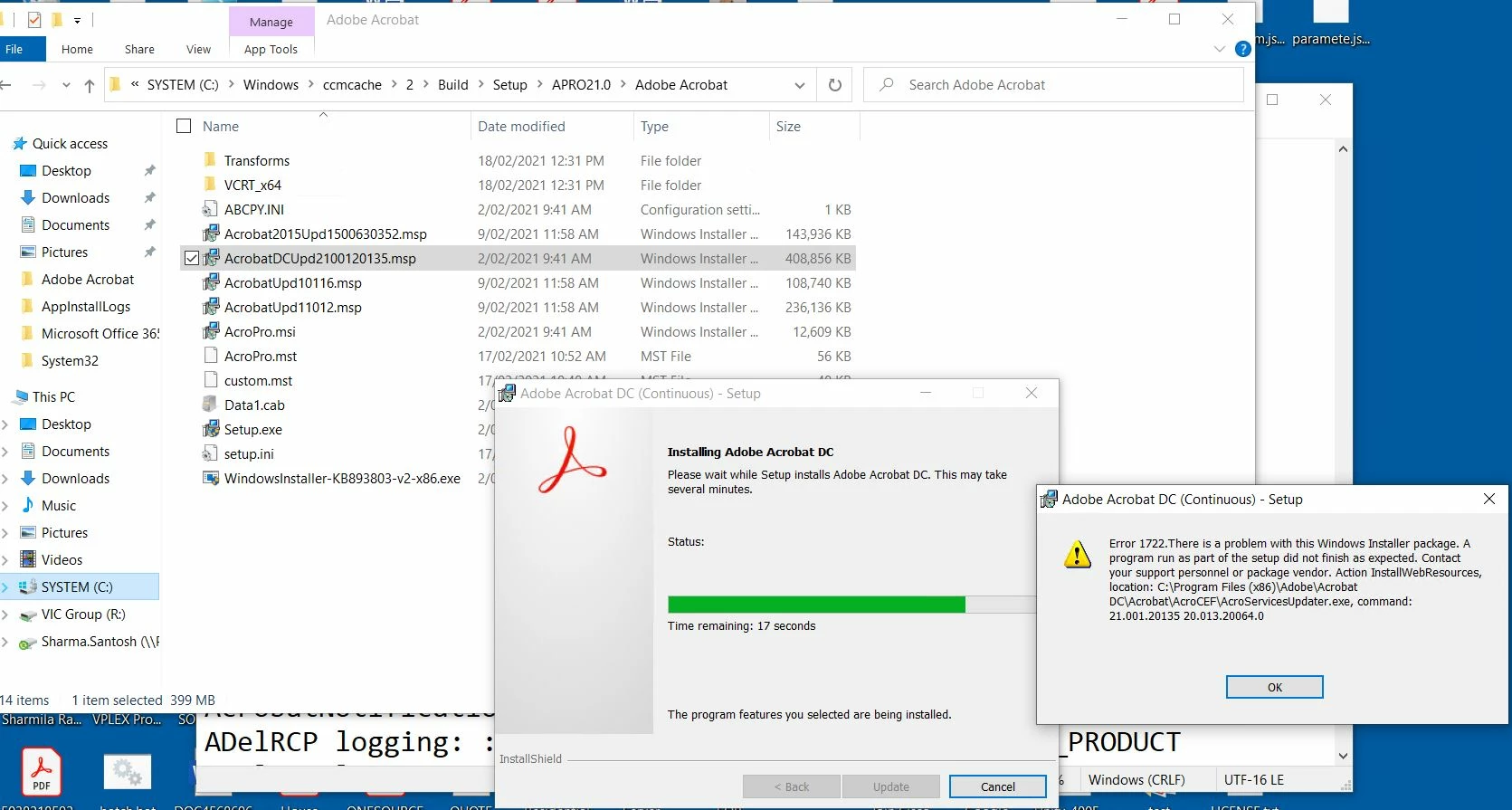Click the Notepad Windows (CRLF) status entry
The image size is (1512, 810).
pyautogui.click(x=1136, y=779)
